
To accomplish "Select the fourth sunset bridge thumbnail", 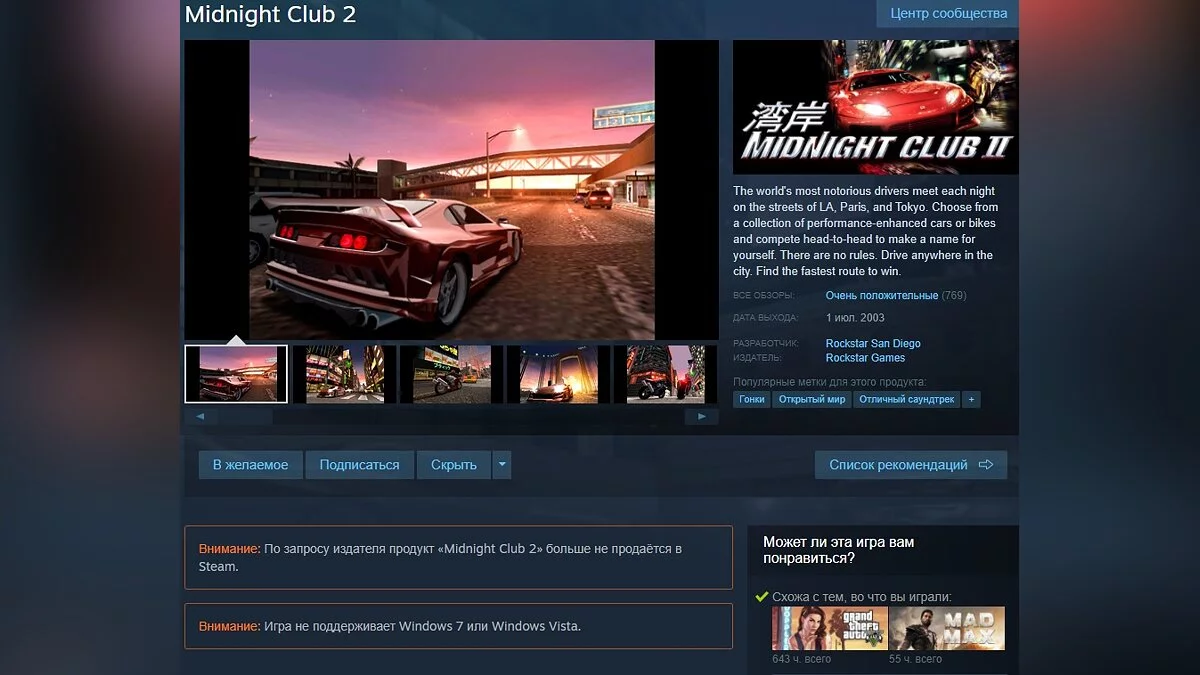I will click(558, 374).
